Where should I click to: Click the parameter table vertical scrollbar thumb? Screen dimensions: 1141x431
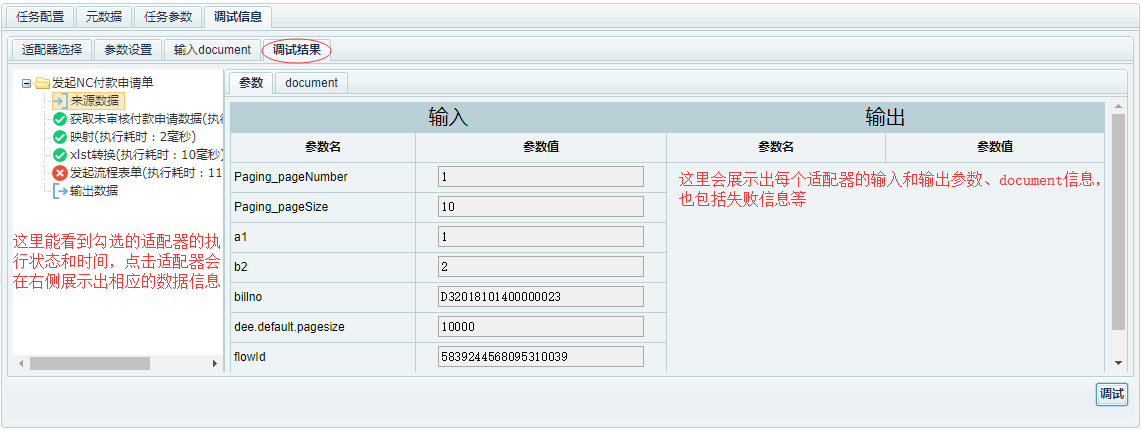(x=1118, y=221)
